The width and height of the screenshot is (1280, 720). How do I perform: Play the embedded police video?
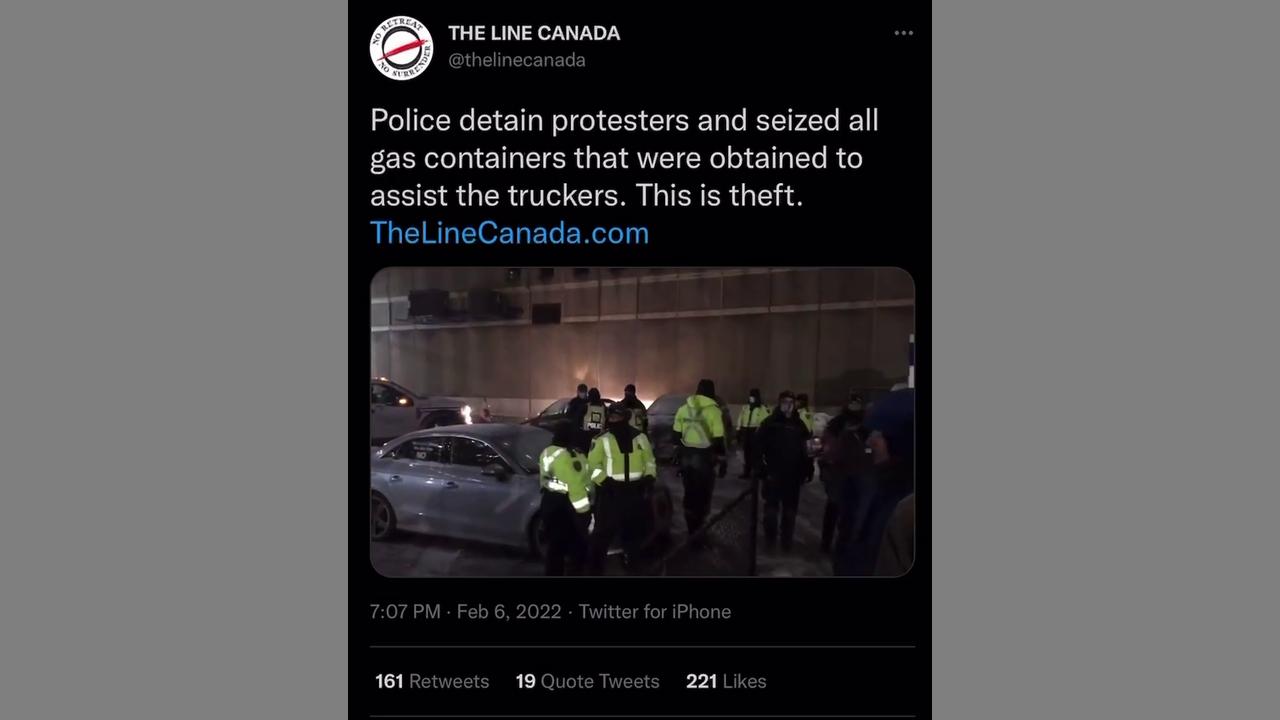[642, 422]
